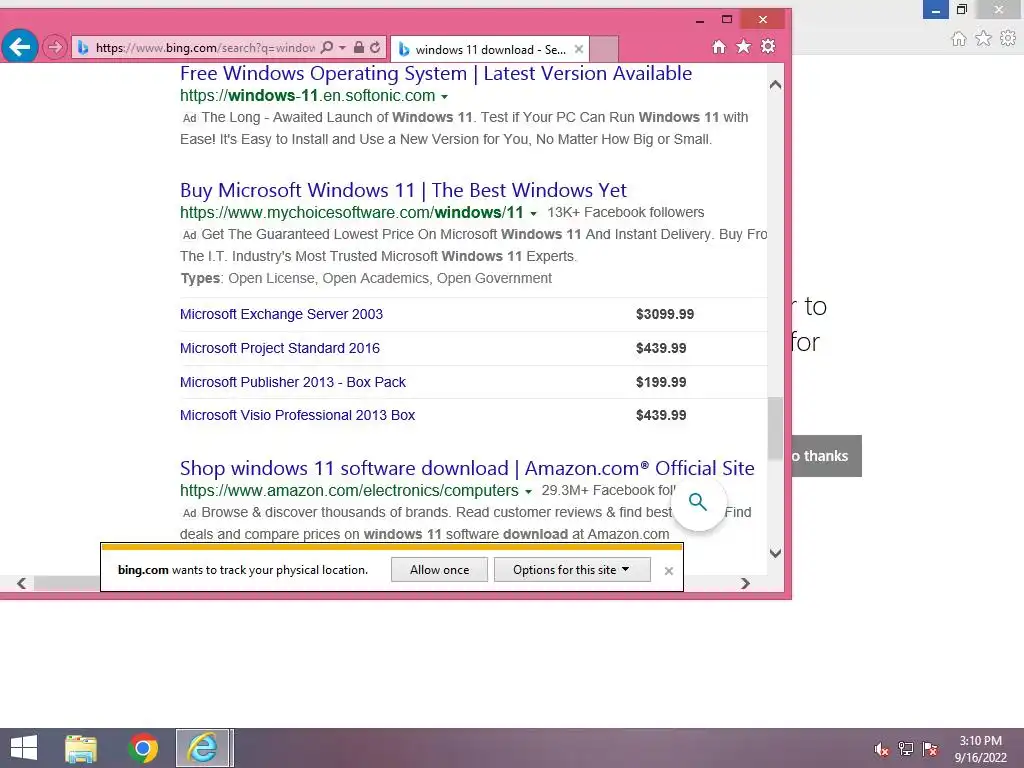This screenshot has width=1024, height=768.
Task: Click horizontal scrollbar right arrow
Action: pyautogui.click(x=745, y=583)
